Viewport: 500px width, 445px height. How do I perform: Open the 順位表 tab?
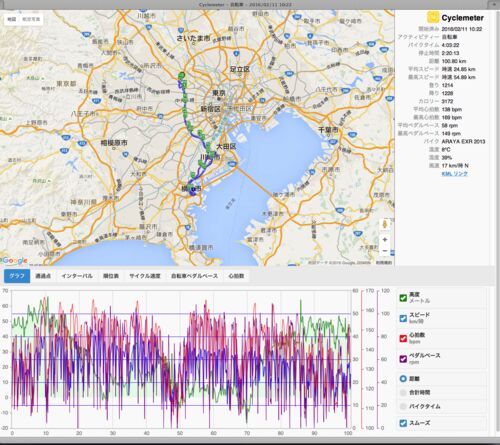[x=111, y=276]
